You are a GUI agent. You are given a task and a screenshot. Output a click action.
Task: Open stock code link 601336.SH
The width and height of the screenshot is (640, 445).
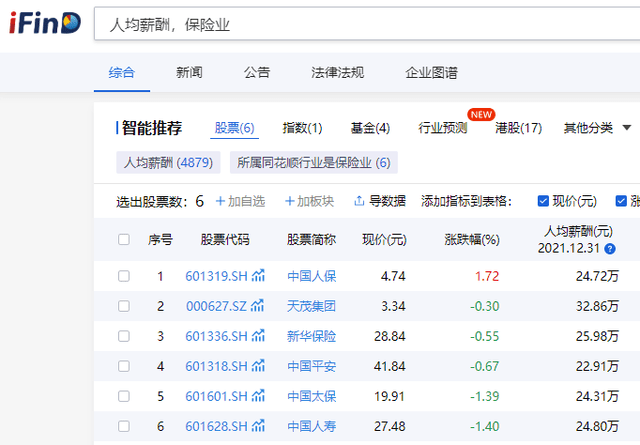216,336
